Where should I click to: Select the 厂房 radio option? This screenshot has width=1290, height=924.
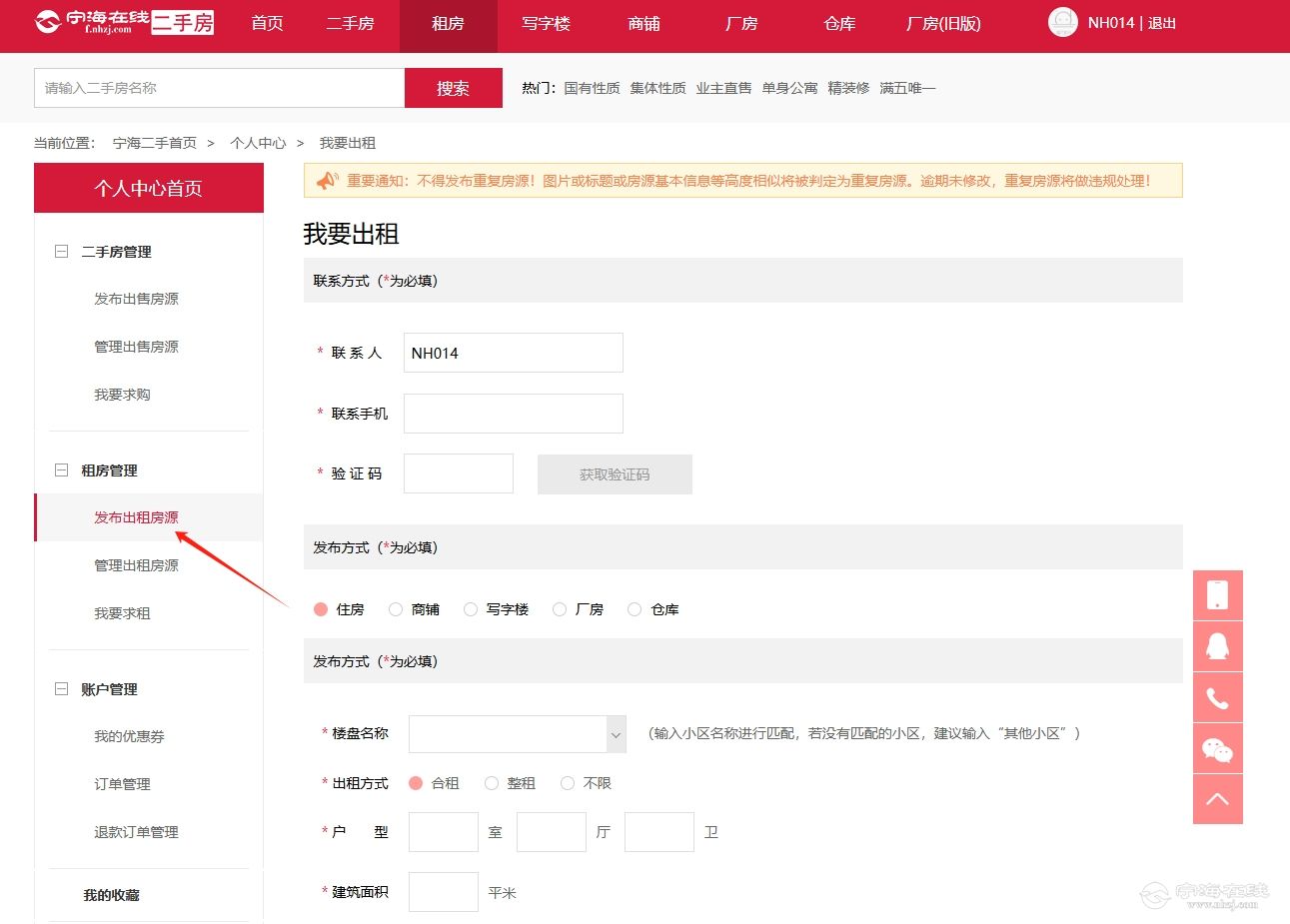560,609
